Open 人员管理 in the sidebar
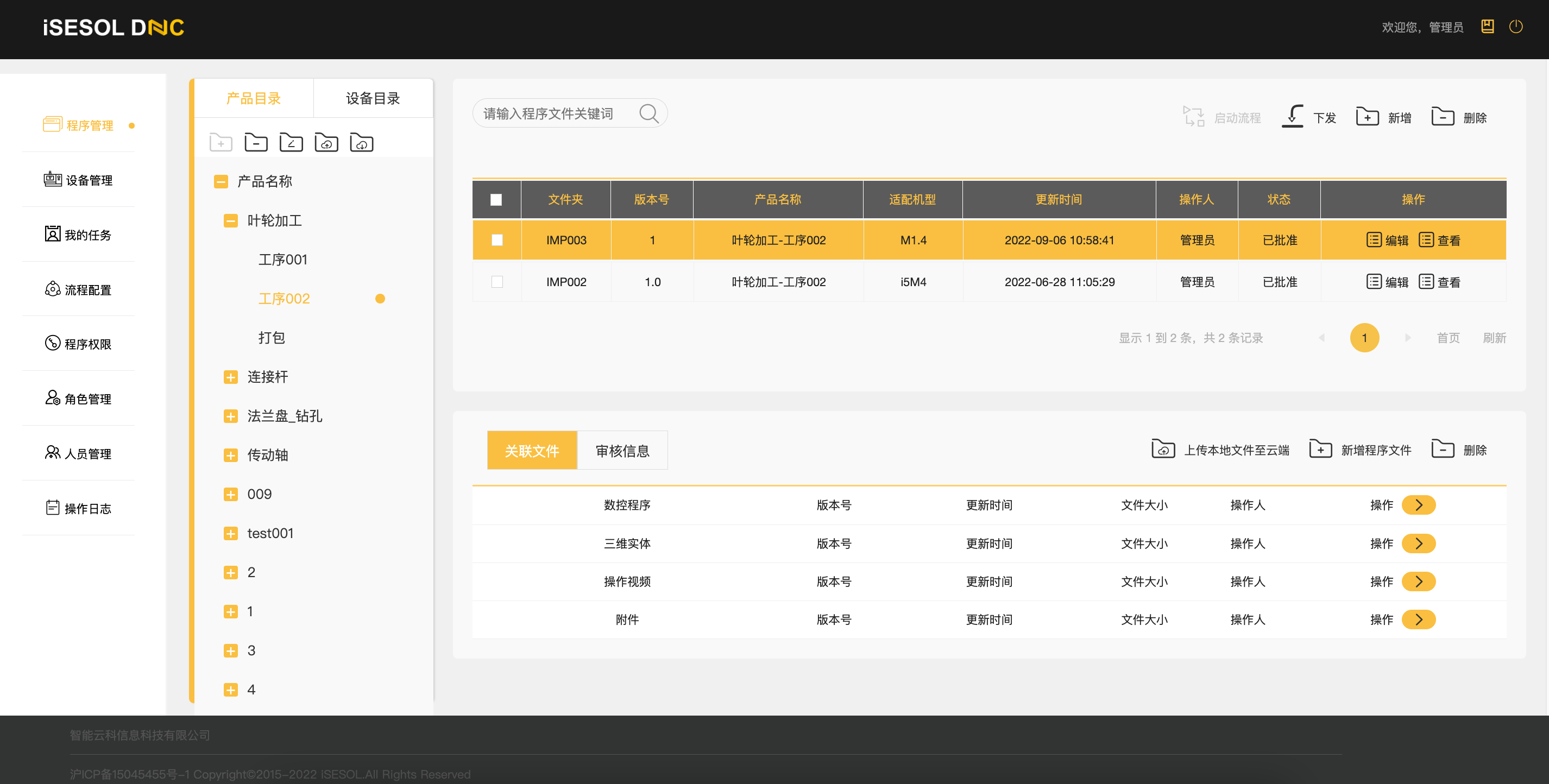The height and width of the screenshot is (784, 1549). pos(78,453)
